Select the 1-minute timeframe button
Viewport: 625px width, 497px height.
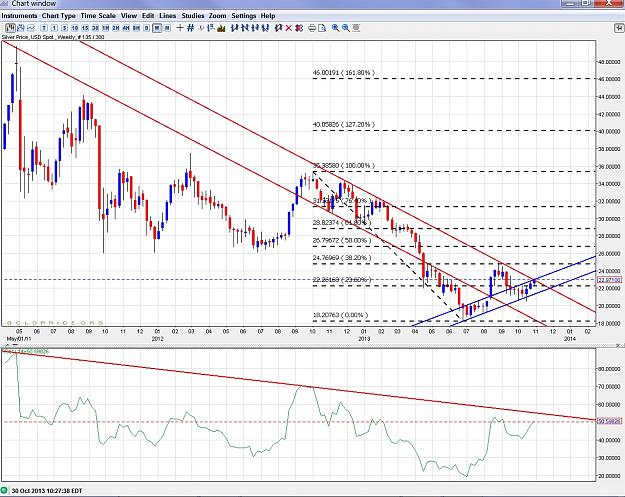pyautogui.click(x=54, y=28)
